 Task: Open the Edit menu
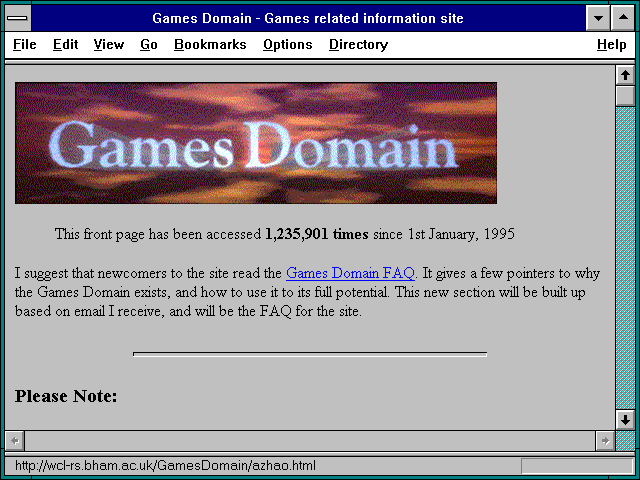coord(65,44)
